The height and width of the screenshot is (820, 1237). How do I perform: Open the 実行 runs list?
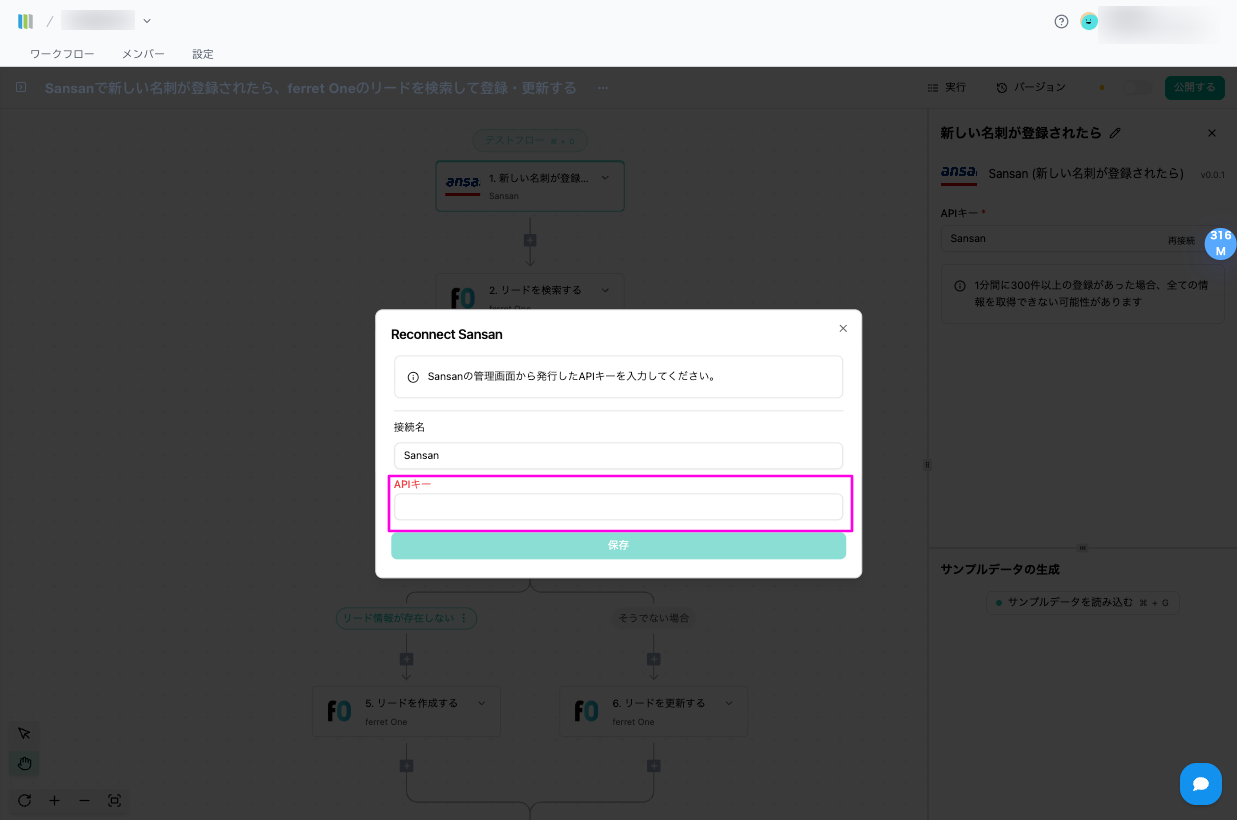(947, 87)
